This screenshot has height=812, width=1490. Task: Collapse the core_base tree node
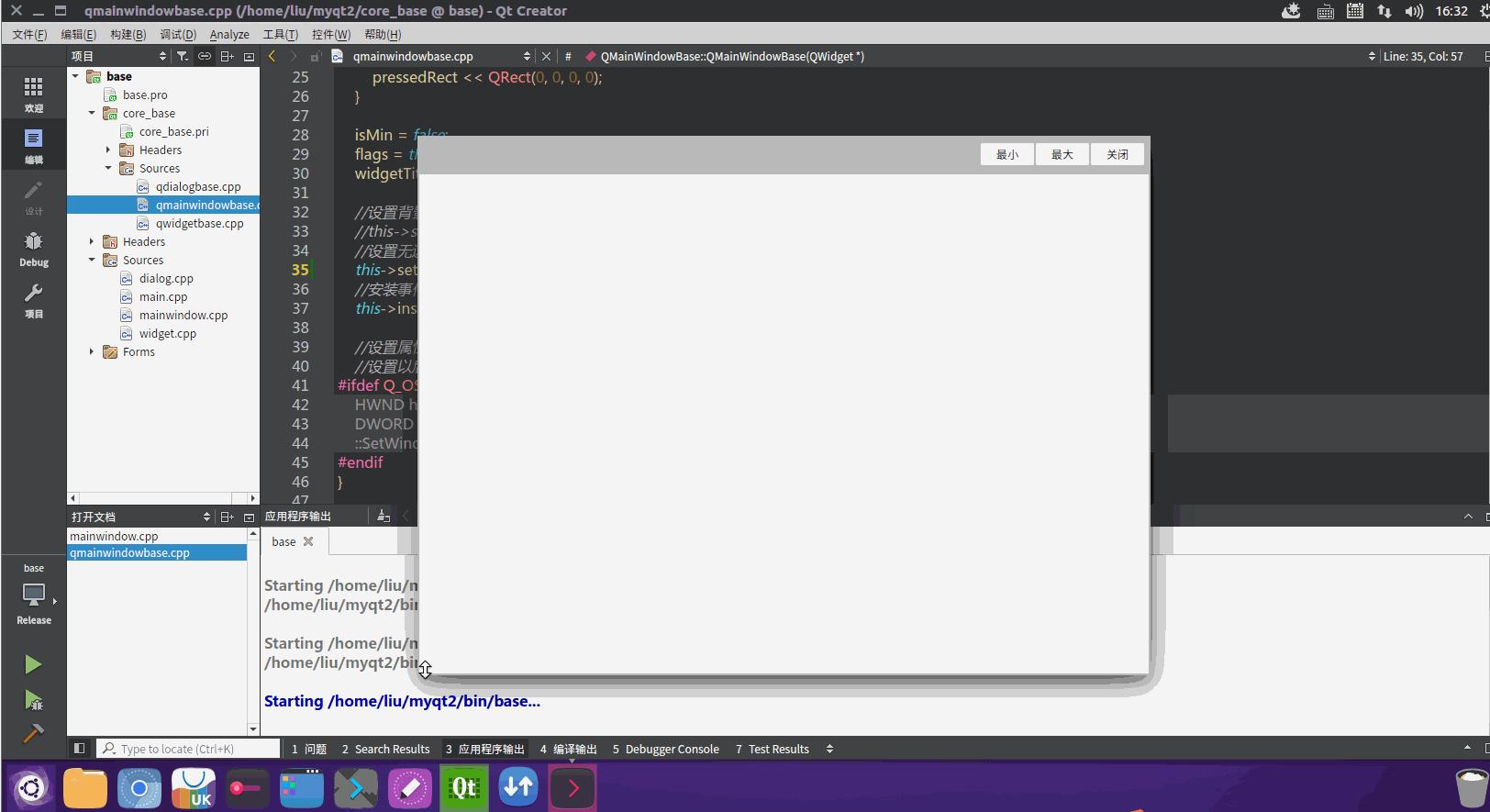click(92, 113)
